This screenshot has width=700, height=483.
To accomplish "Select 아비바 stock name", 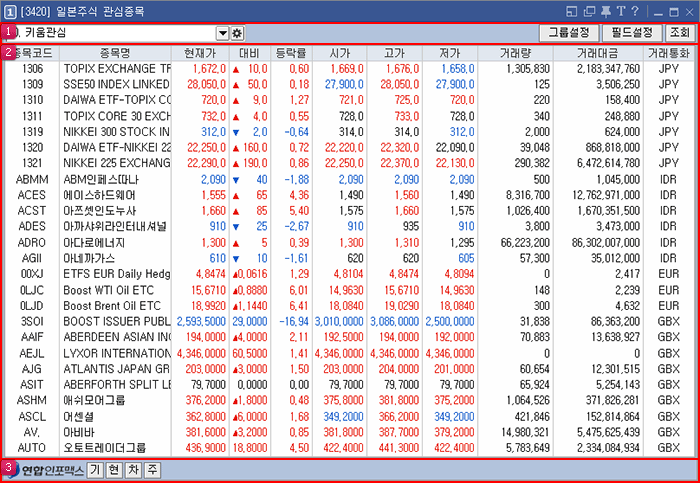I will point(79,432).
